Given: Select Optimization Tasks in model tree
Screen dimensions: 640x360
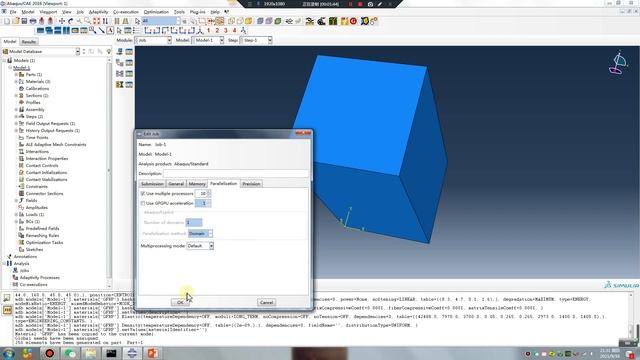Looking at the screenshot, I should pyautogui.click(x=44, y=242).
